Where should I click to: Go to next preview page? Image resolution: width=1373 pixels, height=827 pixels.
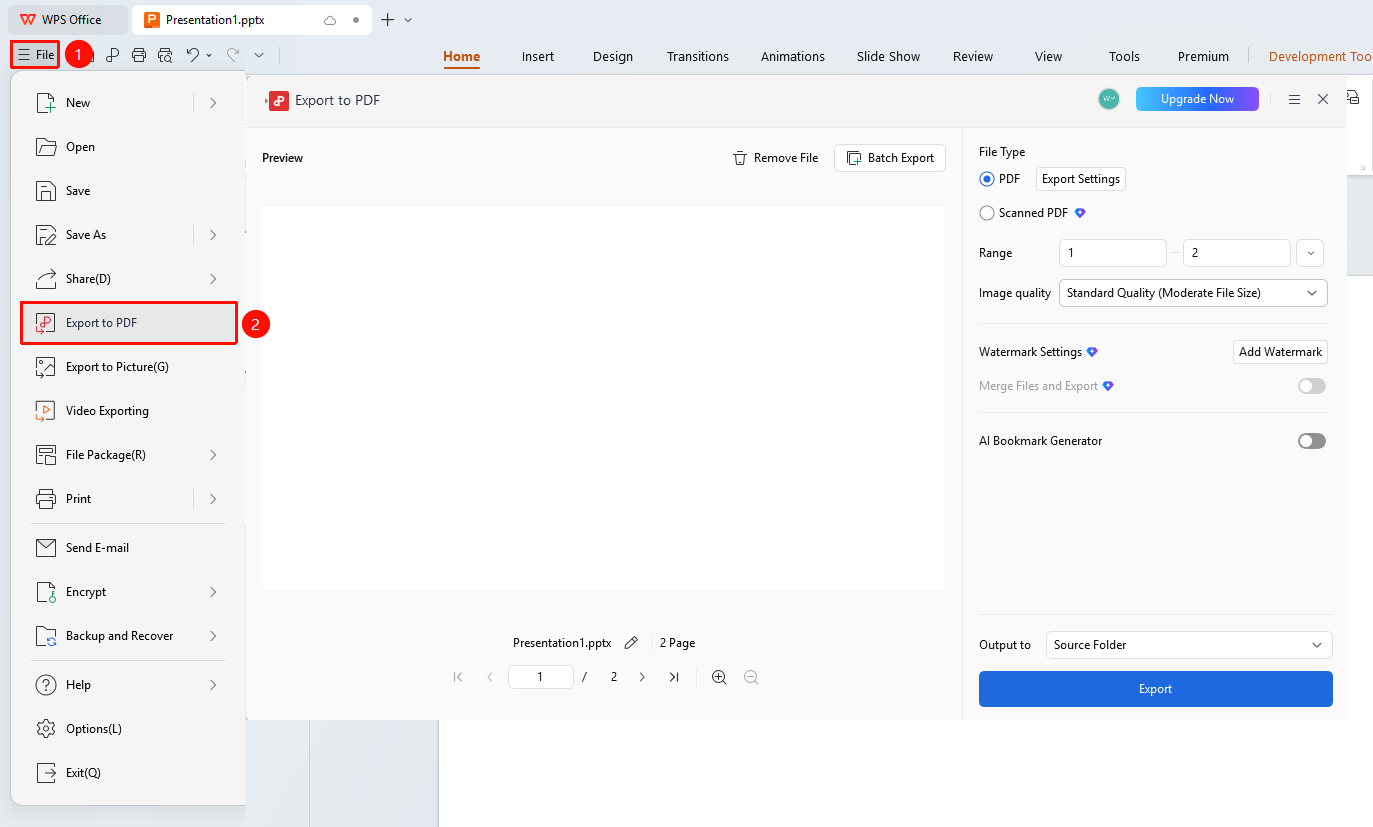[x=642, y=677]
